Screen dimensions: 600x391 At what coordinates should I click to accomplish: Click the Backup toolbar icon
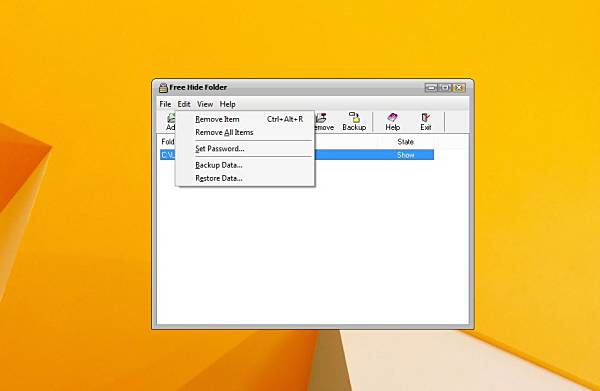tap(354, 122)
